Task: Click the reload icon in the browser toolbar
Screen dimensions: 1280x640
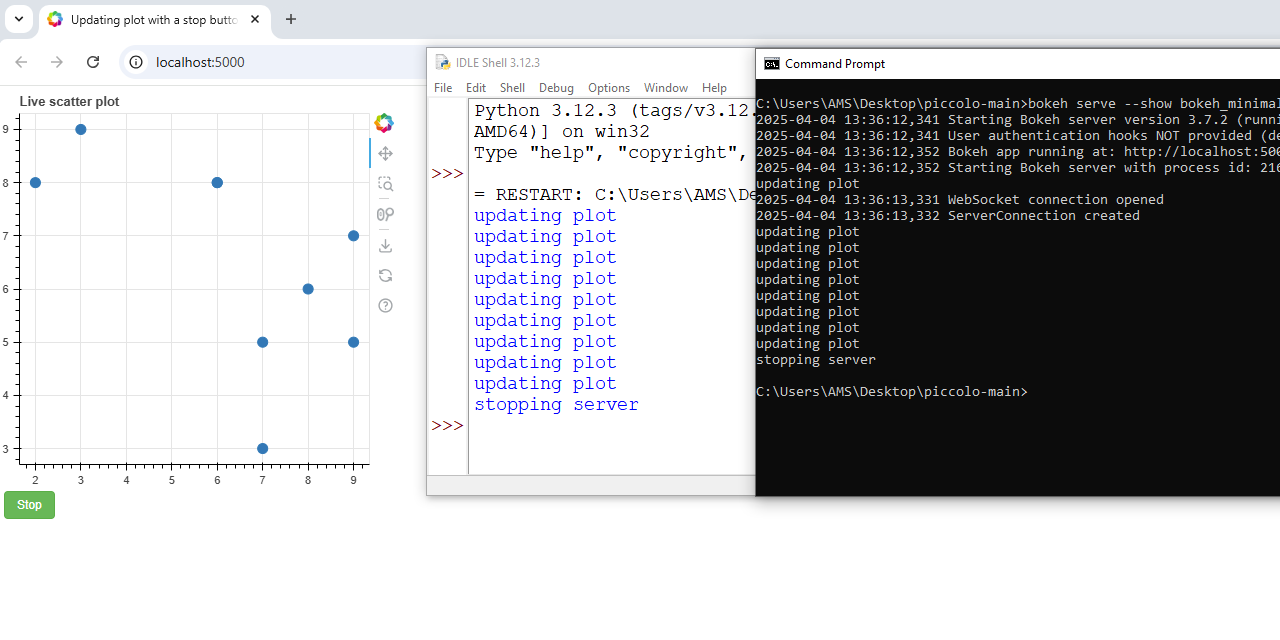Action: pos(93,62)
